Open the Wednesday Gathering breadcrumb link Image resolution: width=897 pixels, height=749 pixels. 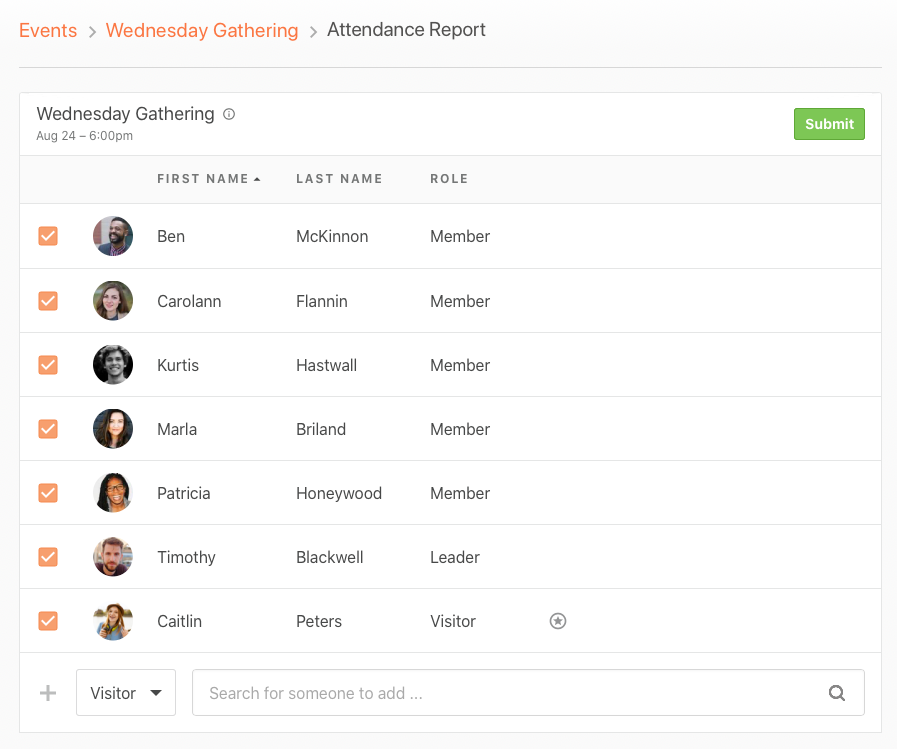pyautogui.click(x=202, y=30)
